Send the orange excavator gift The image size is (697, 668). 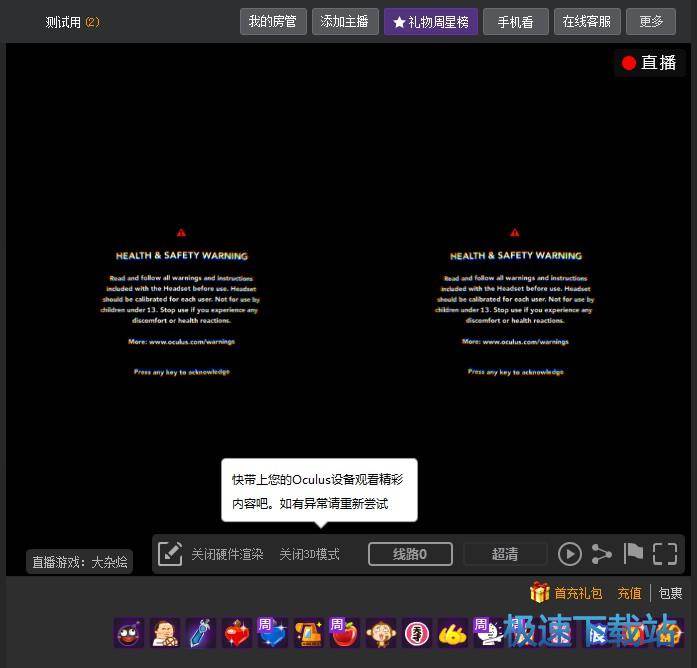[x=309, y=632]
